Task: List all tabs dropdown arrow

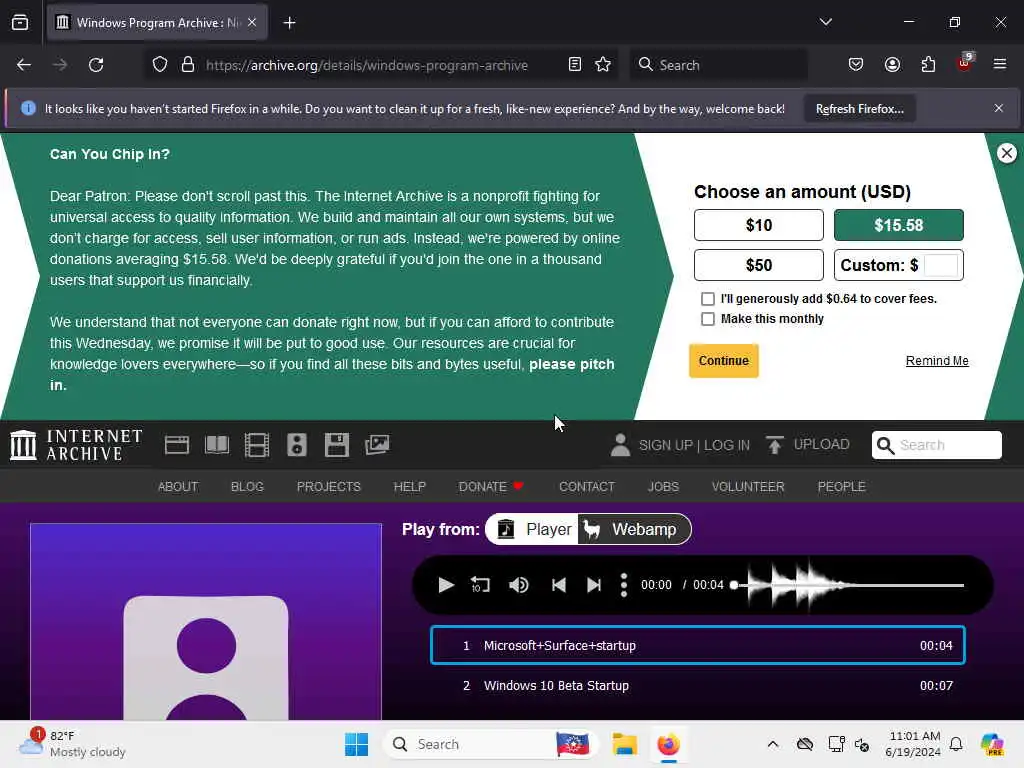Action: (825, 22)
